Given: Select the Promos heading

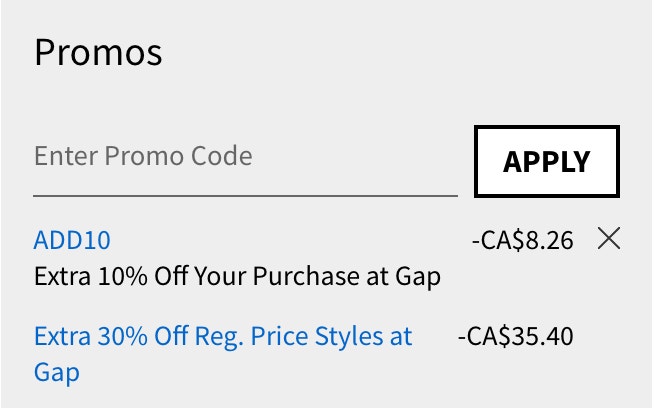Looking at the screenshot, I should [98, 52].
